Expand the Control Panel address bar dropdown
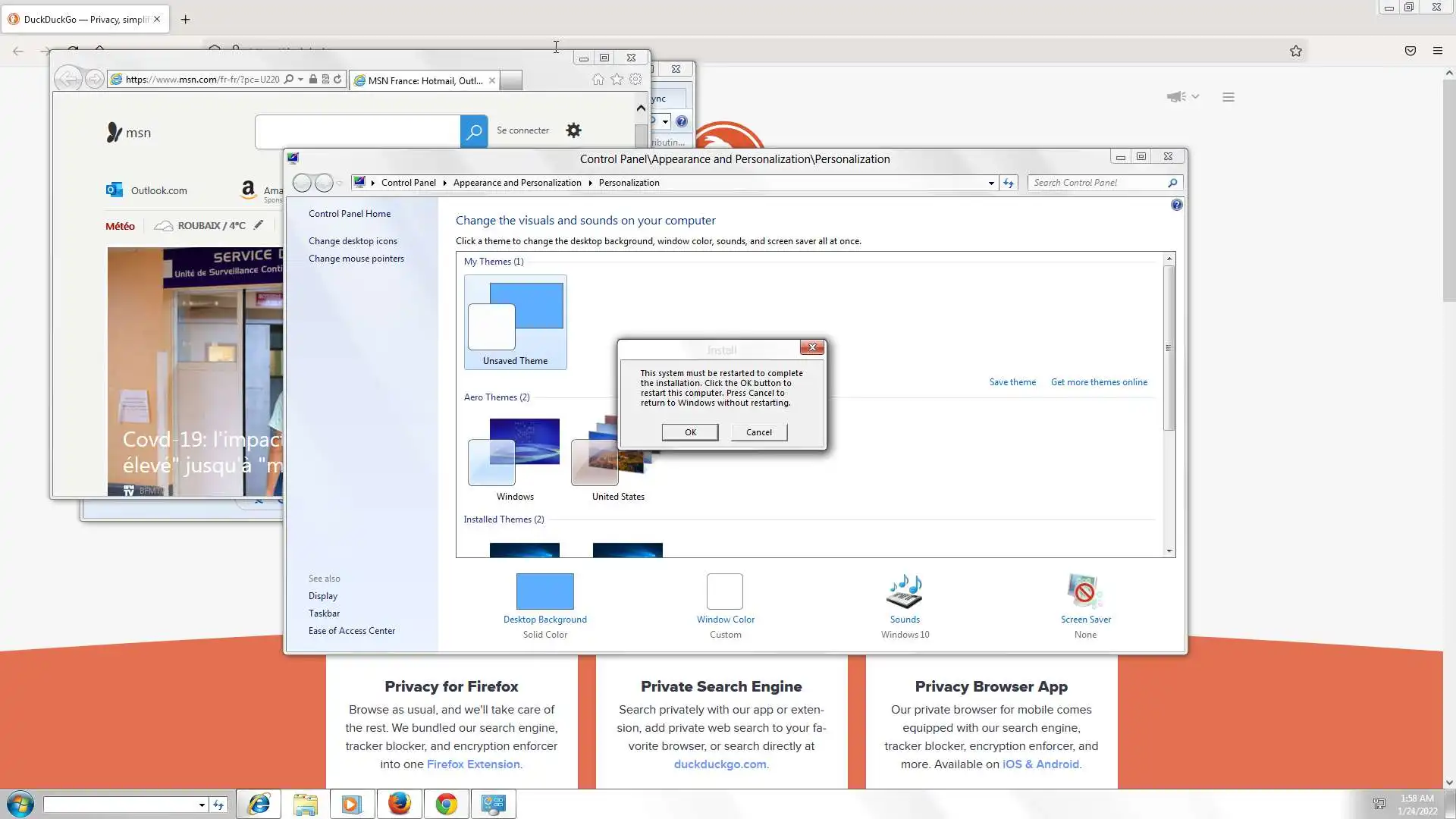This screenshot has height=819, width=1456. tap(991, 183)
